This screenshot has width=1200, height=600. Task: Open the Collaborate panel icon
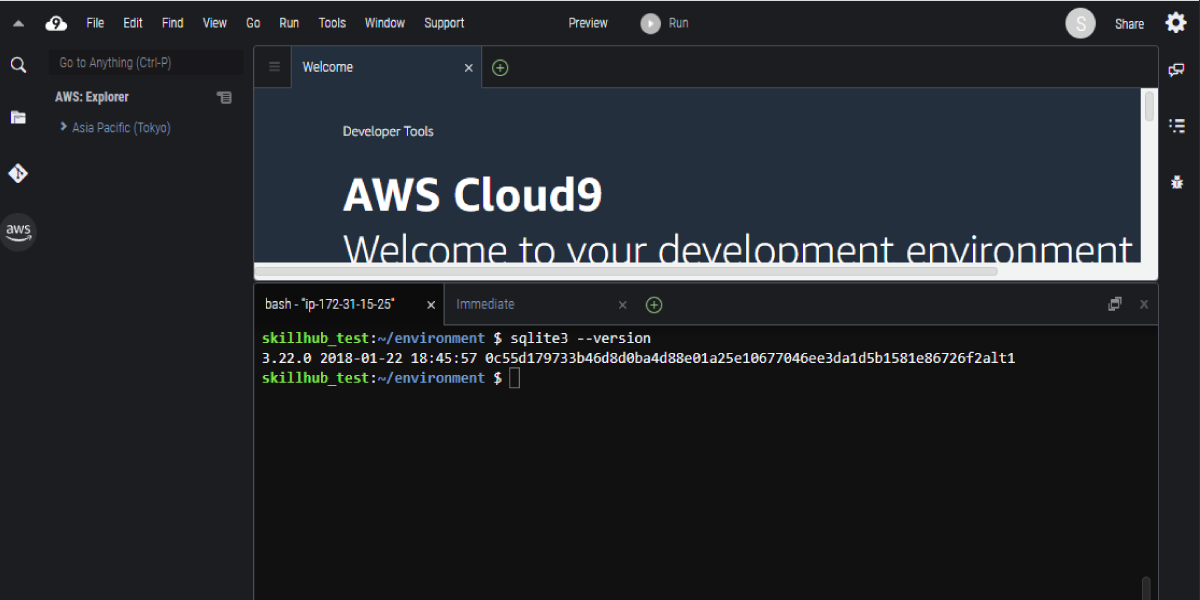pyautogui.click(x=1177, y=70)
